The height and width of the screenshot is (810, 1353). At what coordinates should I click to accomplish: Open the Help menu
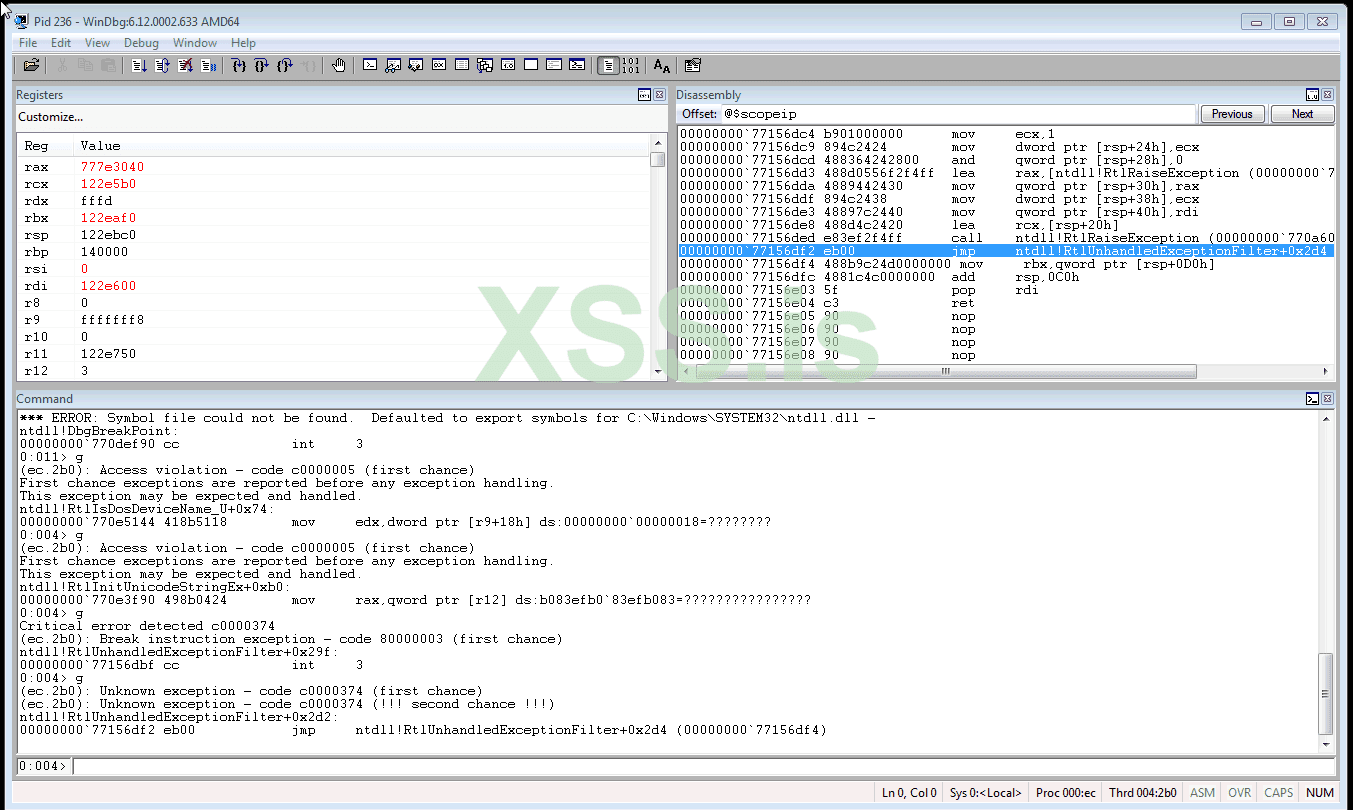coord(243,43)
